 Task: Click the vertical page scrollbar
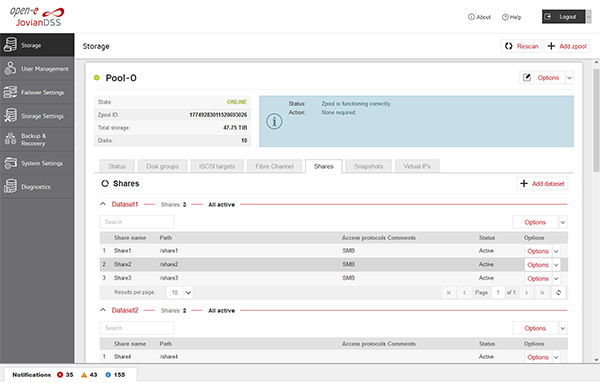[596, 121]
